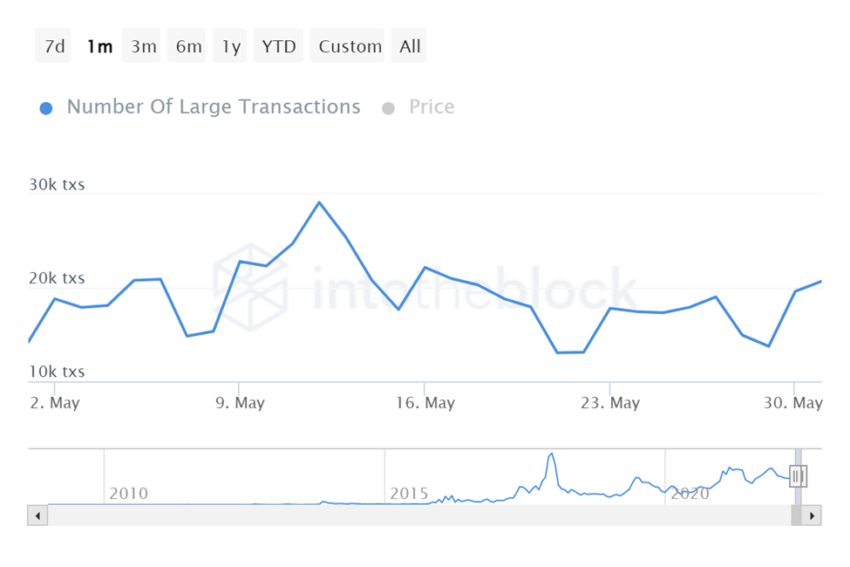Show All historical data
The height and width of the screenshot is (567, 850).
pos(409,46)
